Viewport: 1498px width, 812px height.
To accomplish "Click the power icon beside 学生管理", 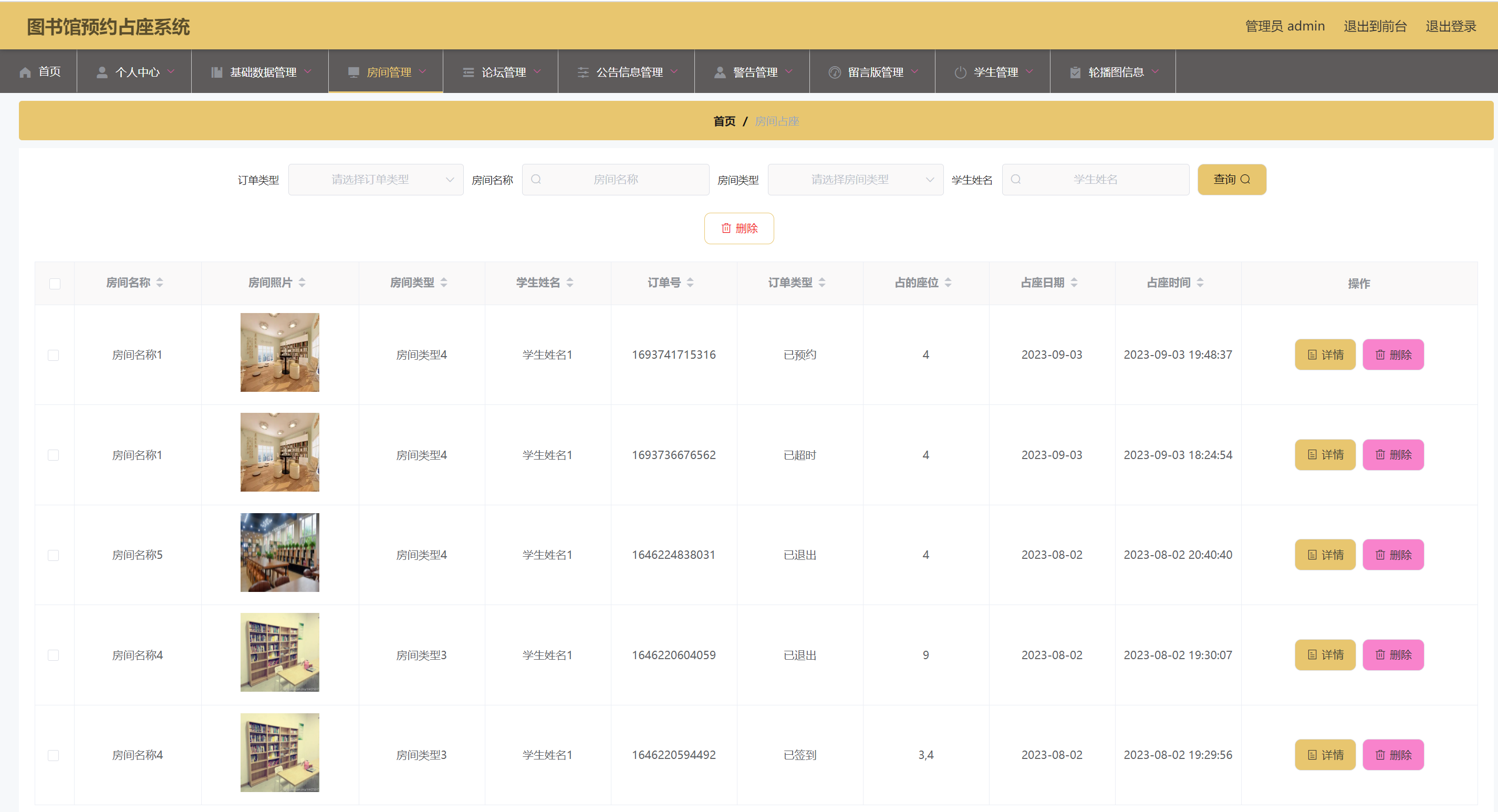I will pos(960,72).
